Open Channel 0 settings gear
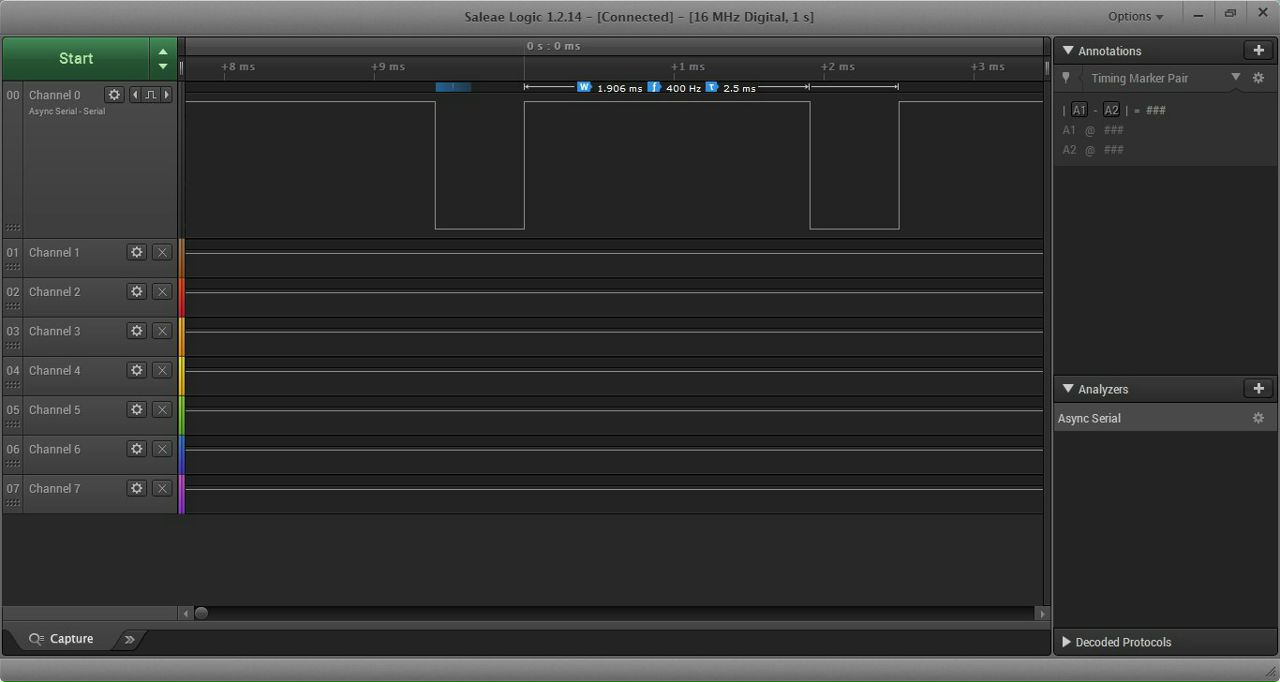This screenshot has width=1280, height=682. click(x=114, y=95)
